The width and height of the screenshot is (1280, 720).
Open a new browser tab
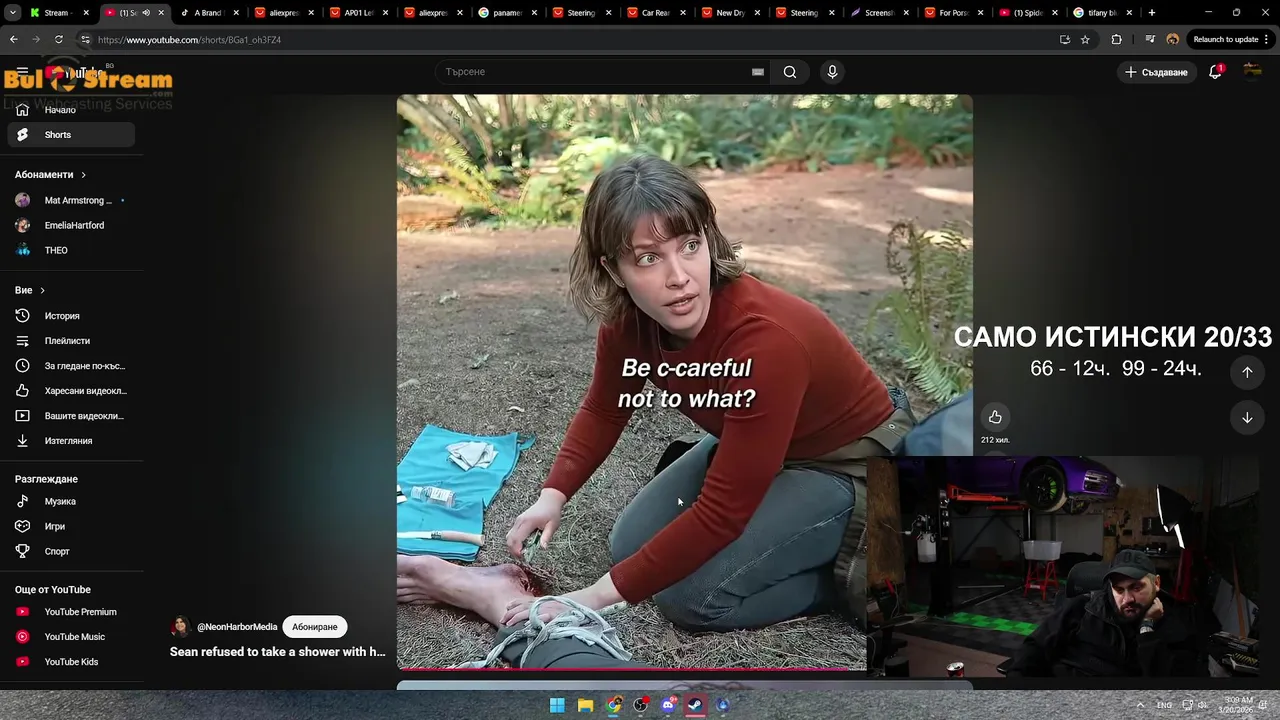click(x=1152, y=13)
